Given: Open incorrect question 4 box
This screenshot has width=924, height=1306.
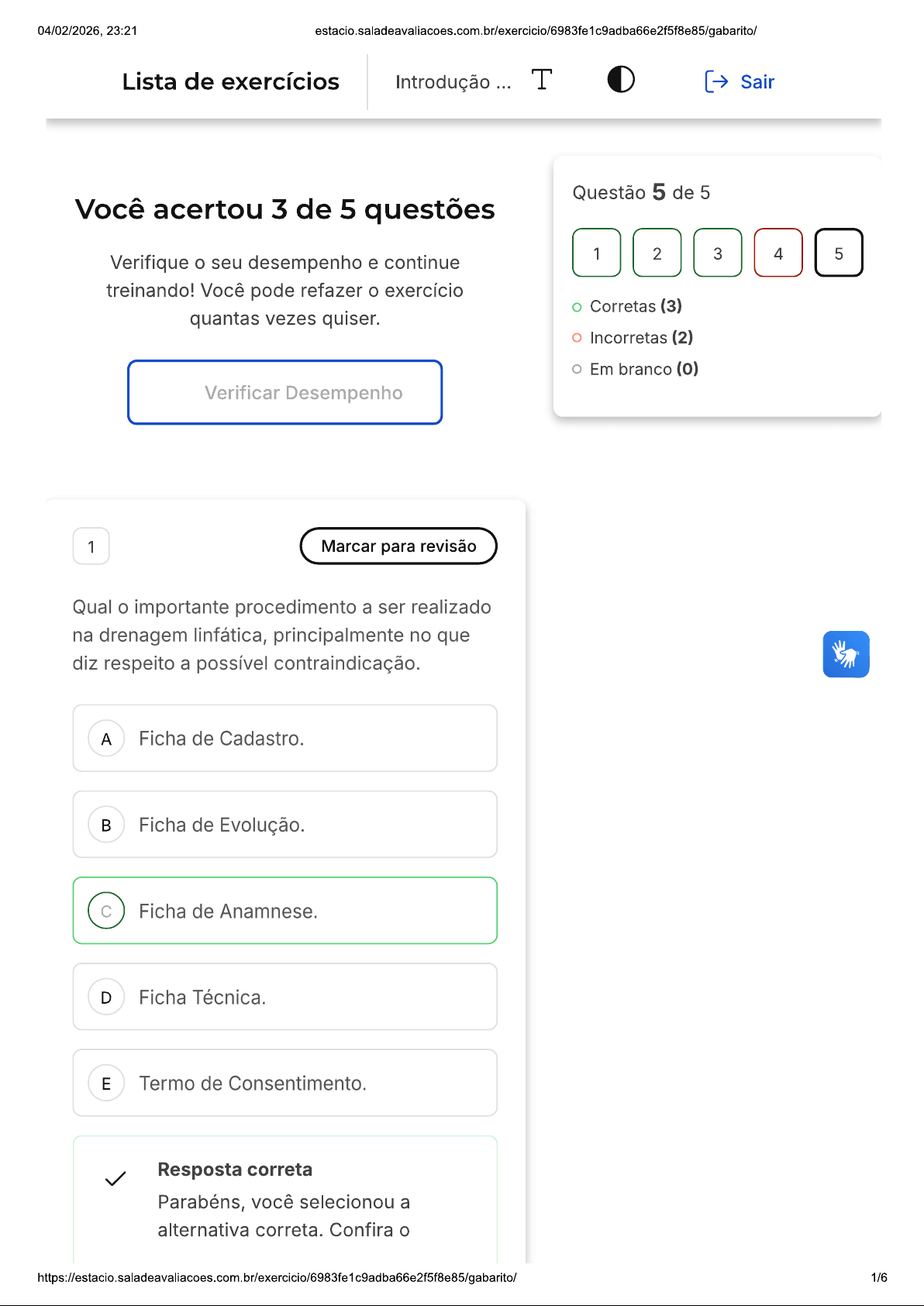Looking at the screenshot, I should 778,253.
